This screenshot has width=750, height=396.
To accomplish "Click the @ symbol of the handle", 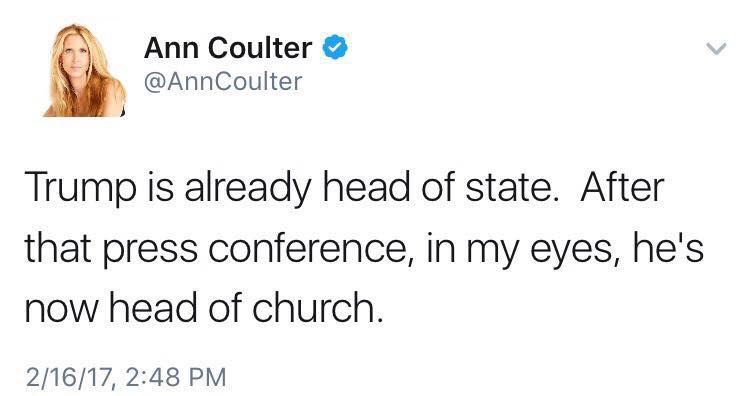I will [x=154, y=83].
